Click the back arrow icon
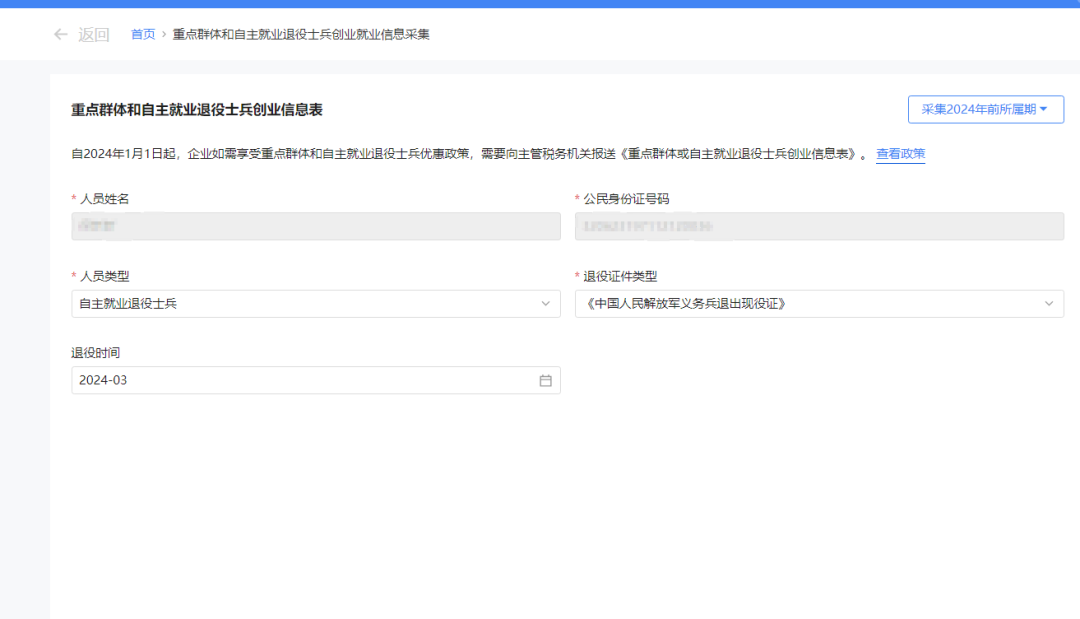This screenshot has width=1080, height=619. (61, 34)
